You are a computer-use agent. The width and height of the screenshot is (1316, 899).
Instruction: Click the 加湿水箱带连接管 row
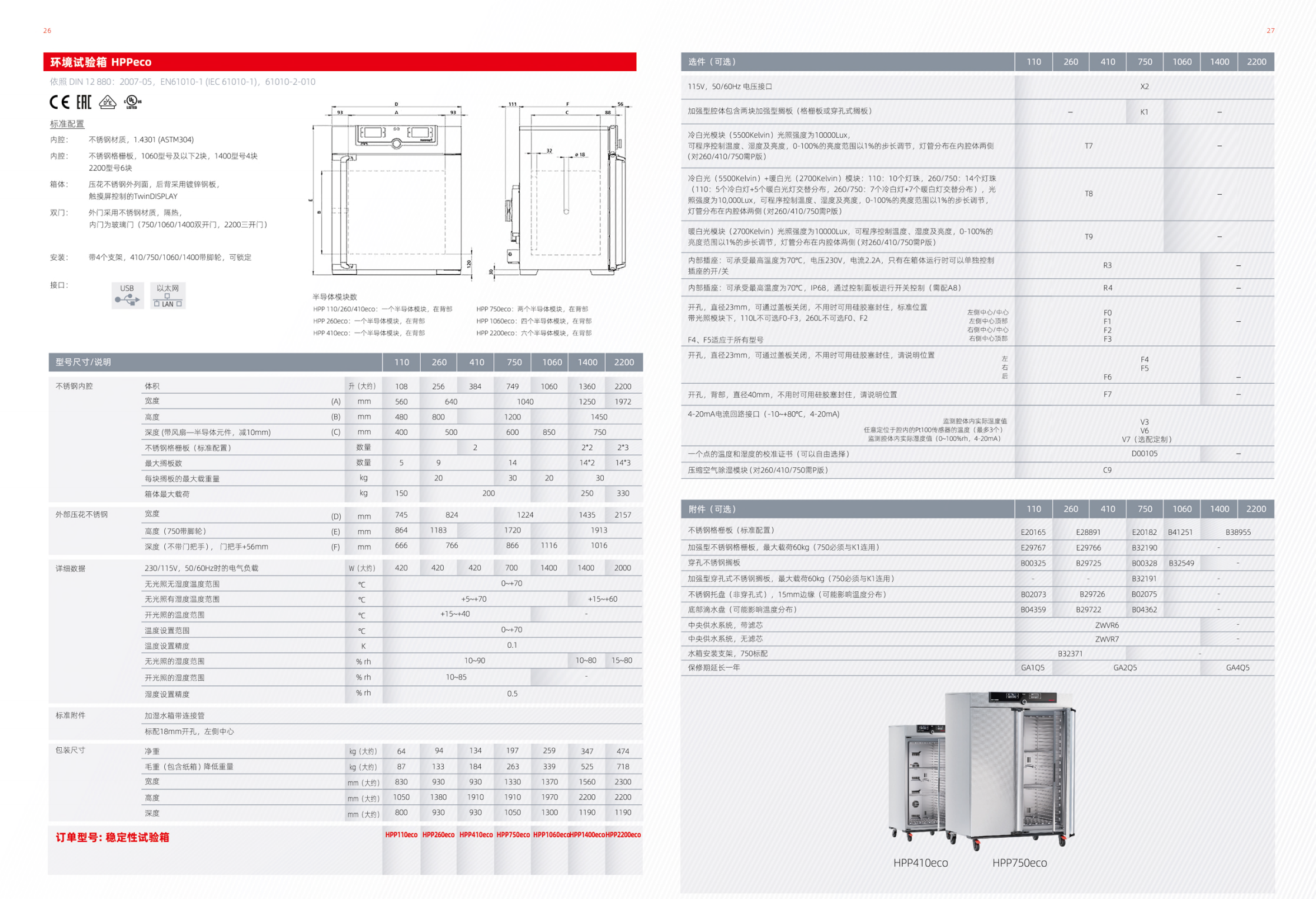(393, 716)
